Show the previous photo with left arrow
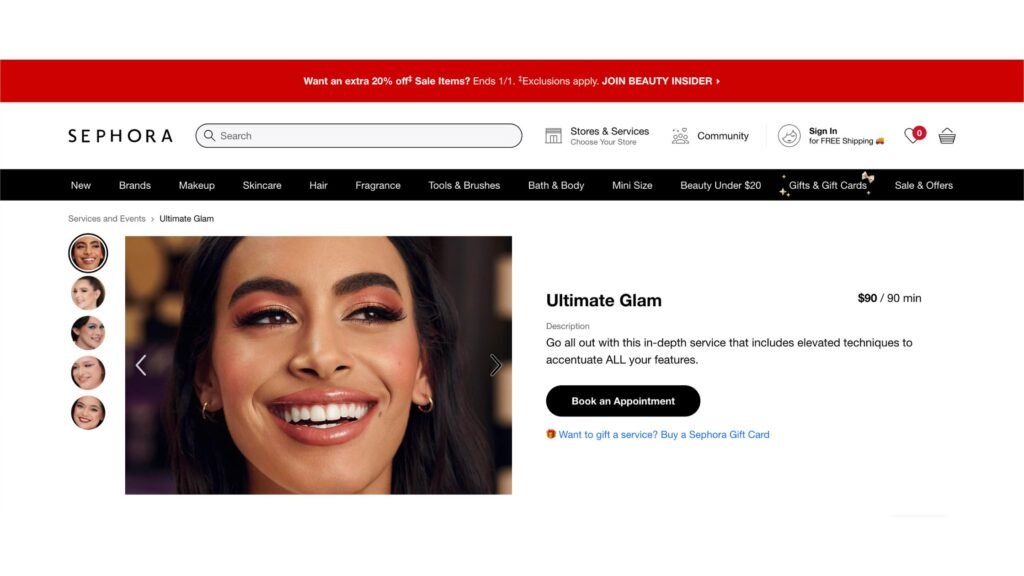This screenshot has width=1024, height=576. (140, 365)
